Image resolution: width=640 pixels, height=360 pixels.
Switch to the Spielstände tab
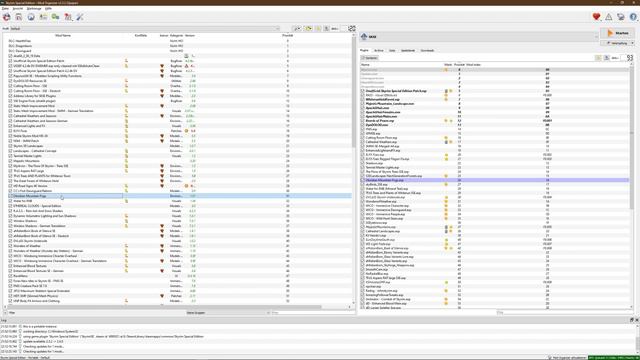408,50
